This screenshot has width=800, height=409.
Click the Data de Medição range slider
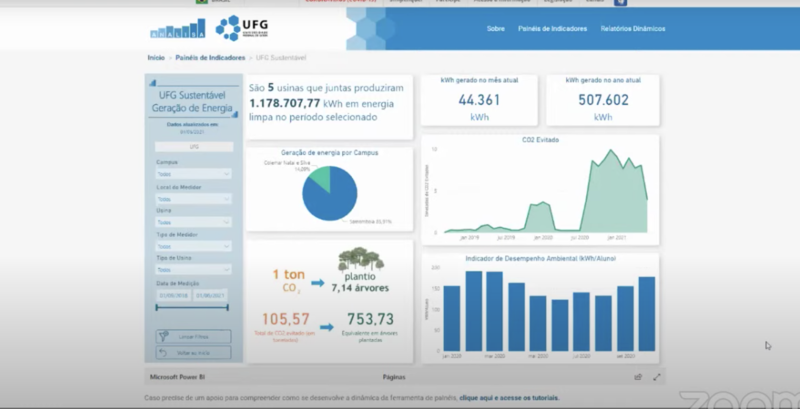click(193, 309)
